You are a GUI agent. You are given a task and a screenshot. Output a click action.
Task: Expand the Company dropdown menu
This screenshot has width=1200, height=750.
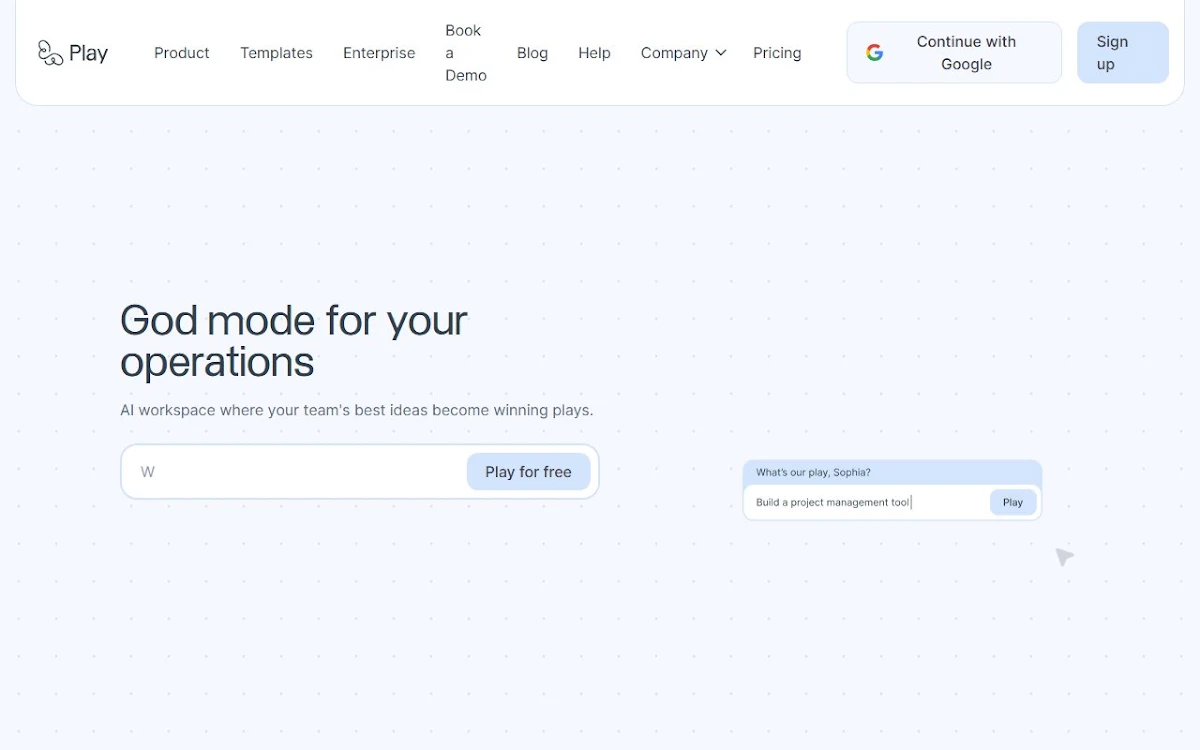pyautogui.click(x=684, y=53)
